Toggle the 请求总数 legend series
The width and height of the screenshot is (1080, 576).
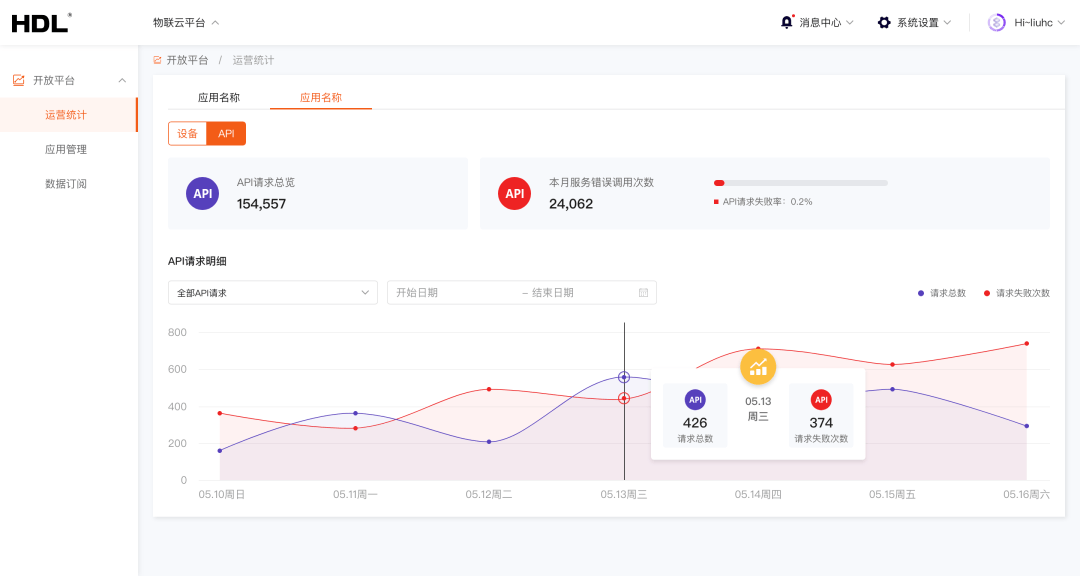pyautogui.click(x=942, y=293)
